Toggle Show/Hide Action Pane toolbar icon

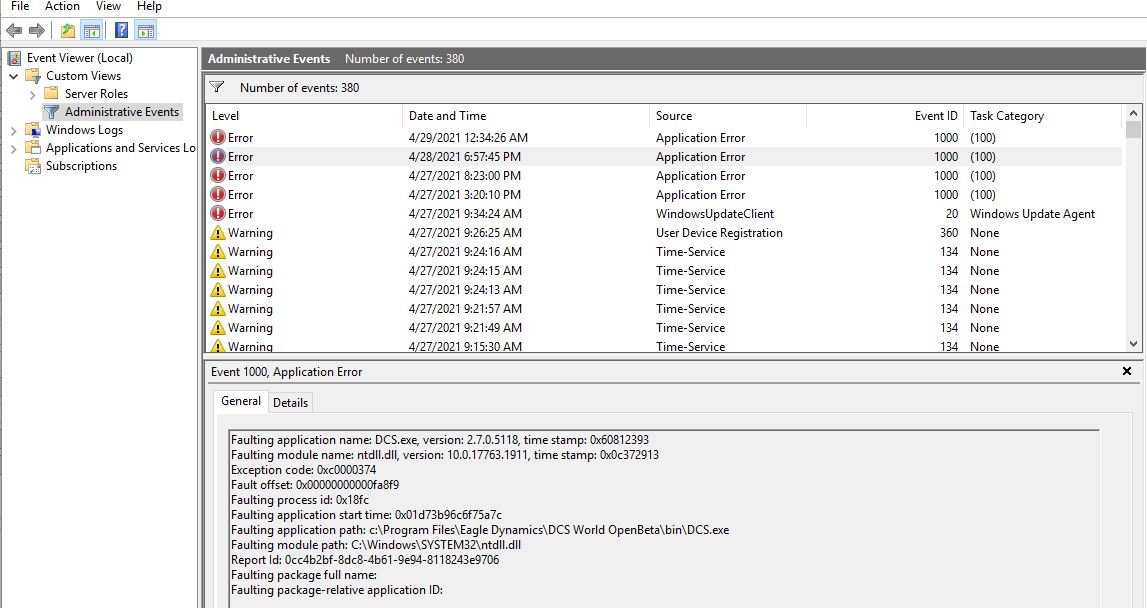tap(146, 31)
